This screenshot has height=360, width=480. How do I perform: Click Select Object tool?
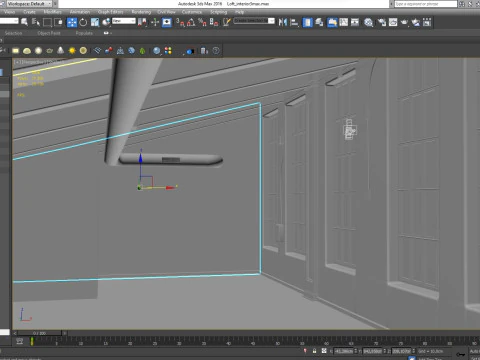click(24, 22)
